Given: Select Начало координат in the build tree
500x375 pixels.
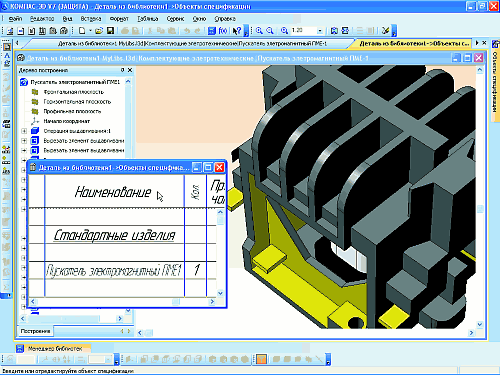Looking at the screenshot, I should click(x=67, y=121).
